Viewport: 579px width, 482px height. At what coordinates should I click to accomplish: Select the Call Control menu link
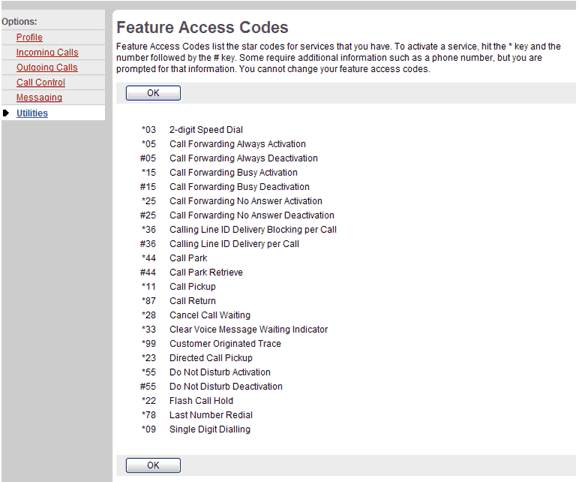41,83
